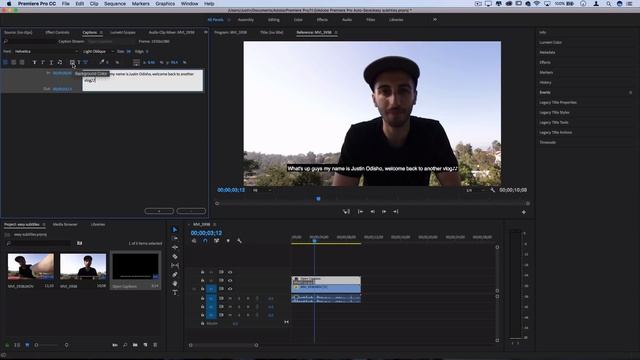This screenshot has height=360, width=640.
Task: Click the New Bin folder icon
Action: (x=135, y=345)
